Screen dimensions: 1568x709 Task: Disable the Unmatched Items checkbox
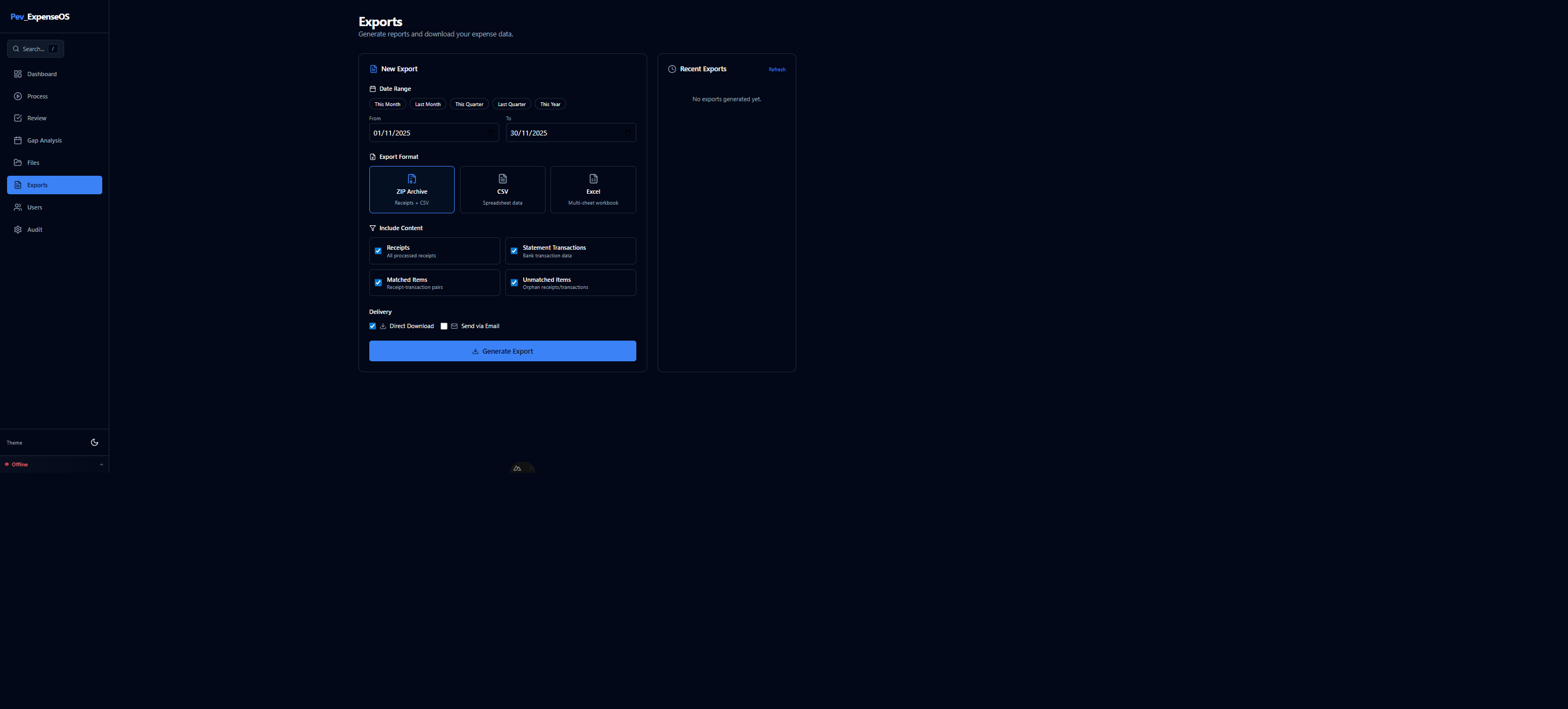[514, 282]
